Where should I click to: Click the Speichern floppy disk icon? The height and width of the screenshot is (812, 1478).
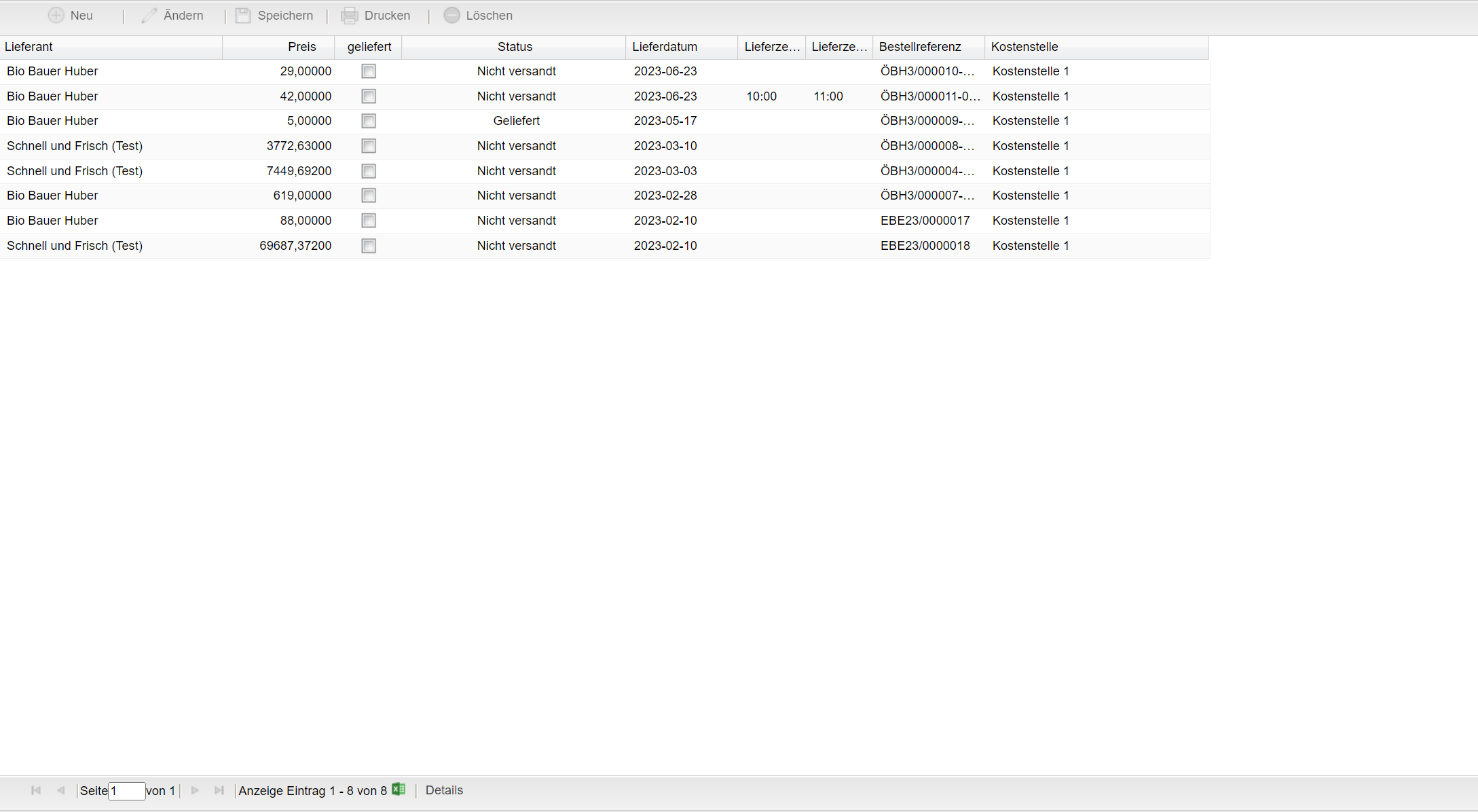pos(243,15)
